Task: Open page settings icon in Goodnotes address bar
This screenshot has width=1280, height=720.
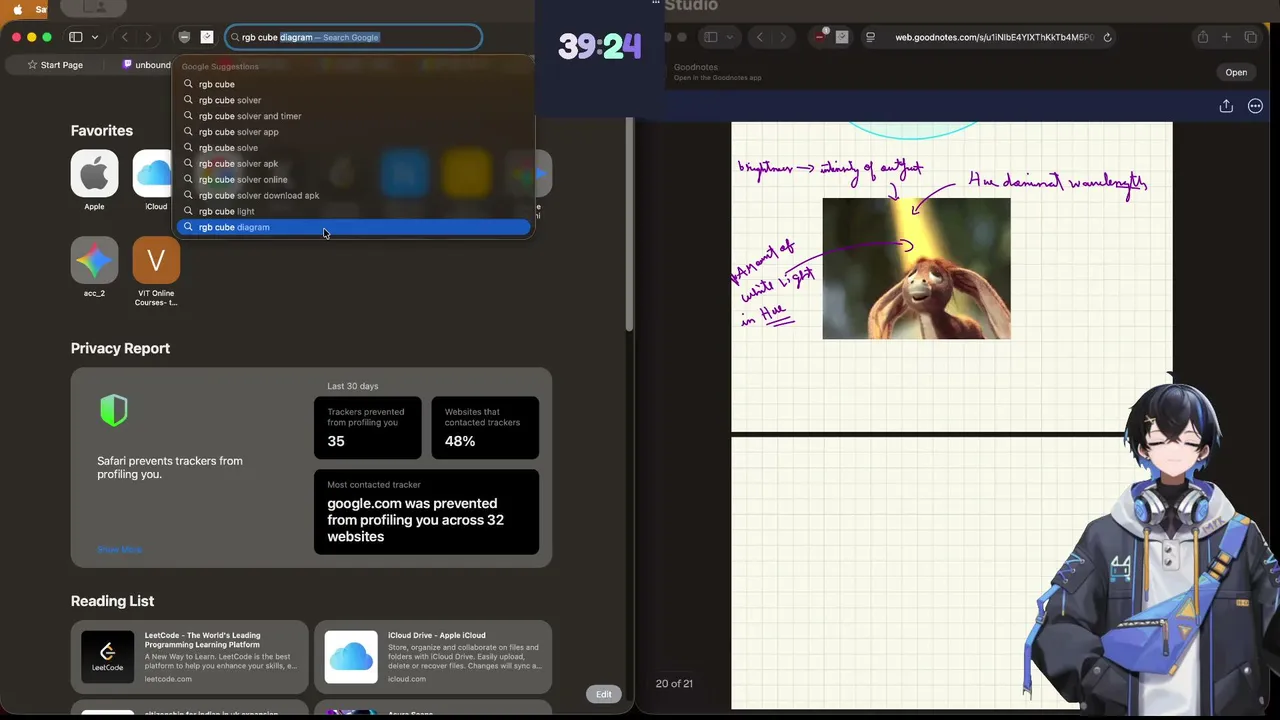Action: pos(871,37)
